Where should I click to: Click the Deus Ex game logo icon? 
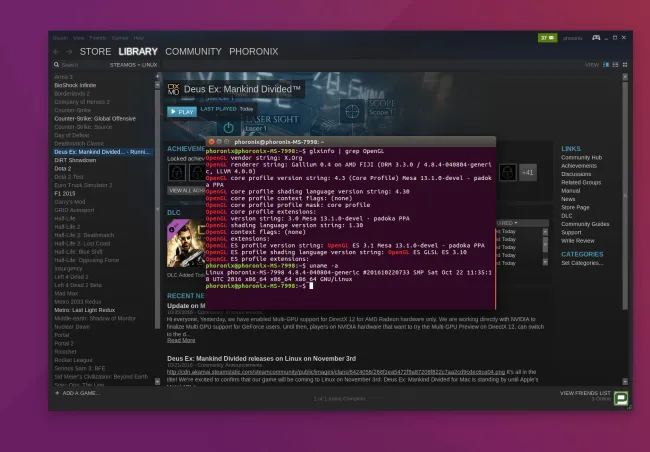[x=173, y=89]
